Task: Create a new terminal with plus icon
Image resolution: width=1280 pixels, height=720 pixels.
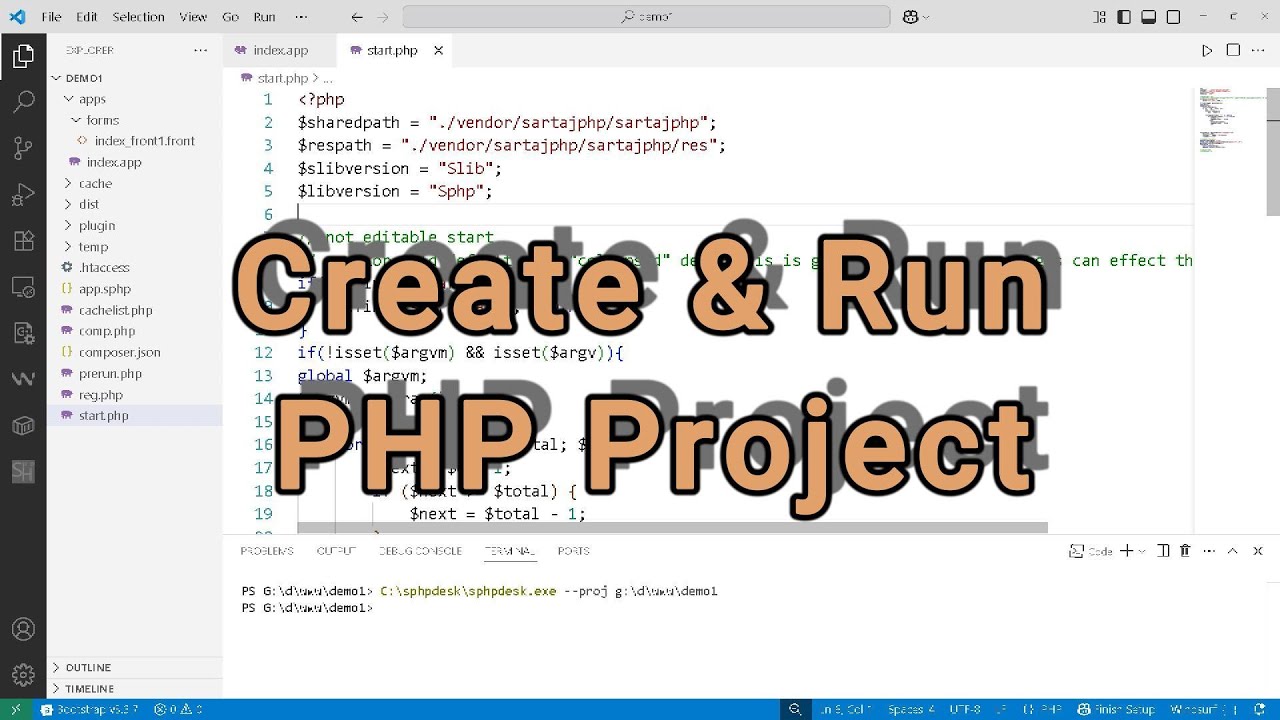Action: (1126, 551)
